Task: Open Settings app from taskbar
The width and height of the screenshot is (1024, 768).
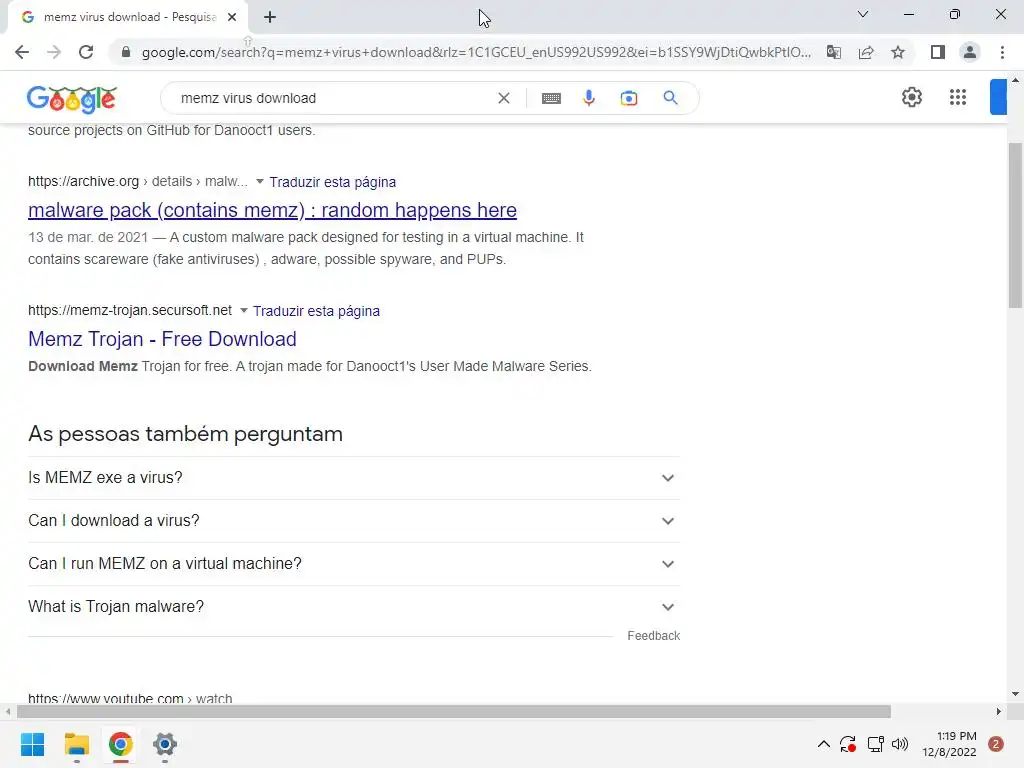Action: (165, 744)
